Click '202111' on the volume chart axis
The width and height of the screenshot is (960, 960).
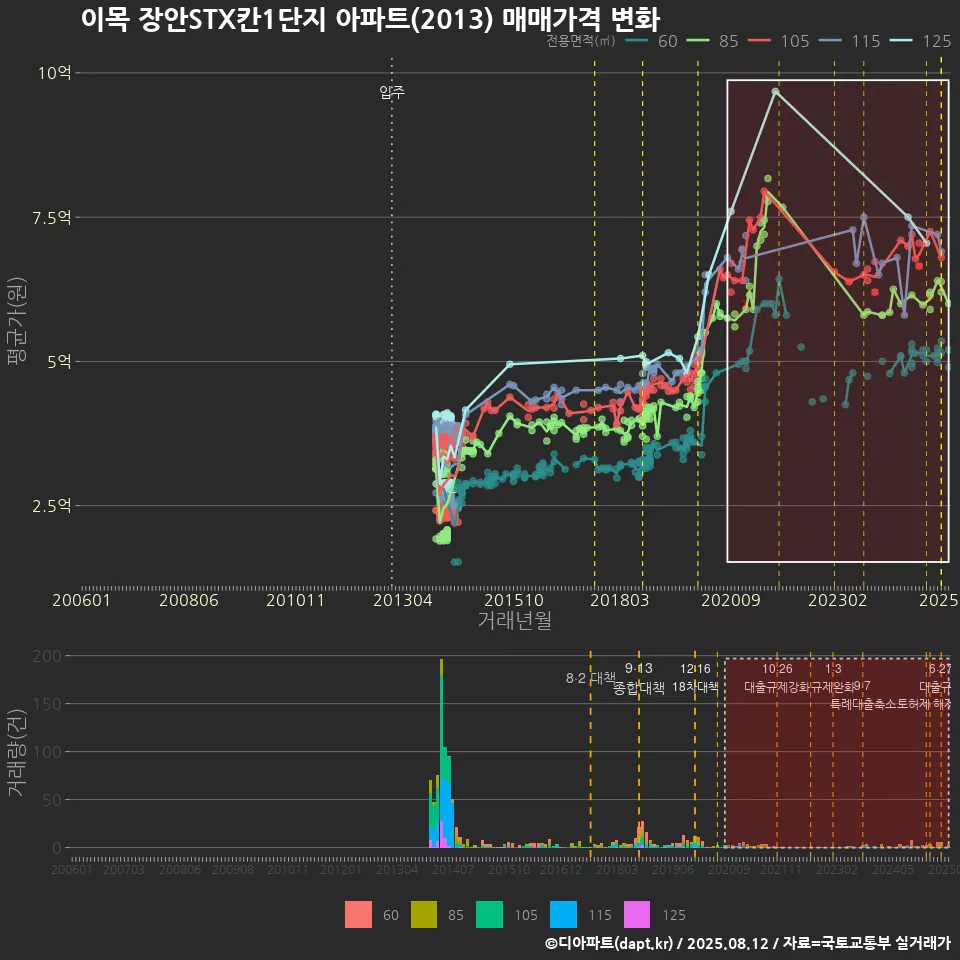click(x=781, y=870)
